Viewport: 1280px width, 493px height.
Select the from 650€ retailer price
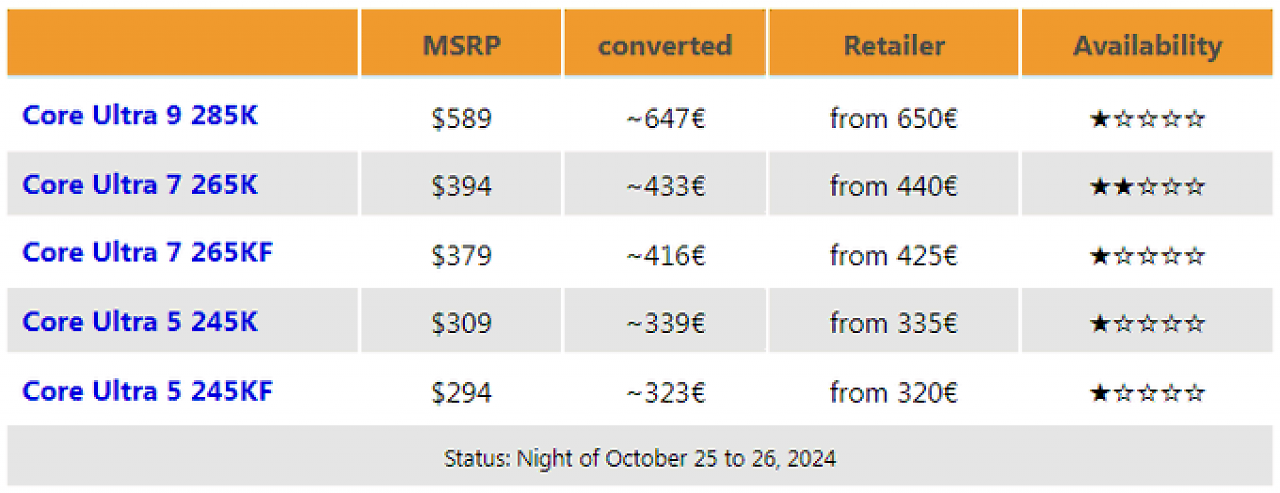point(894,119)
